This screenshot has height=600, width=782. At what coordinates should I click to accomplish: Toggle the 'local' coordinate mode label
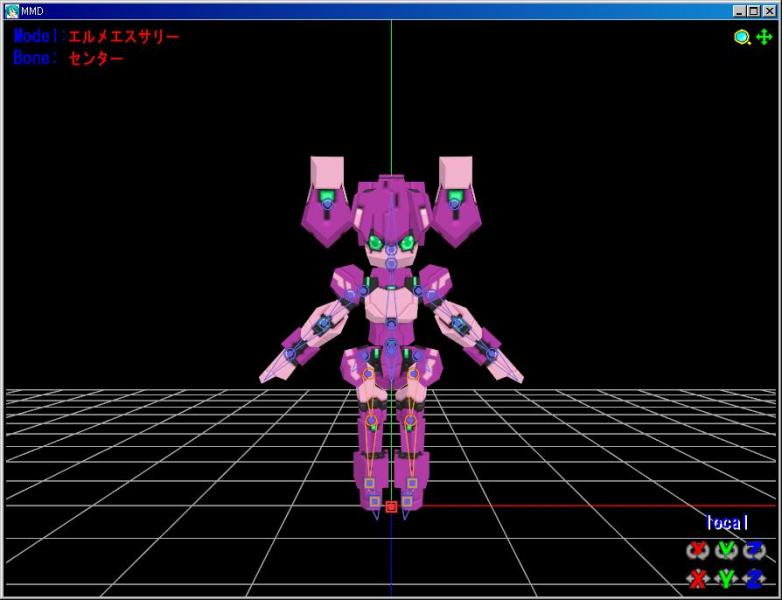pyautogui.click(x=727, y=522)
